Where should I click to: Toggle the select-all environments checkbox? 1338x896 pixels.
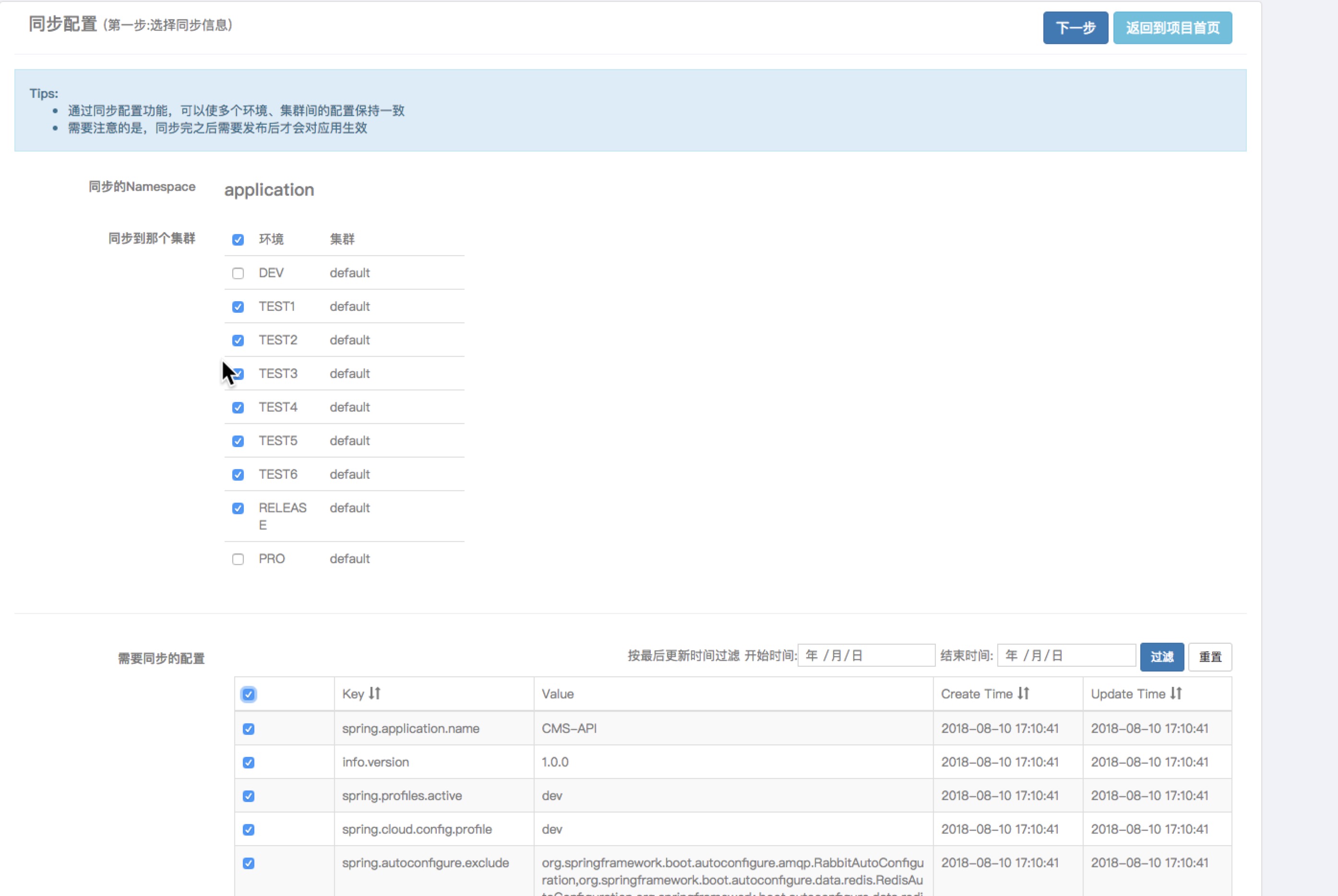(238, 239)
